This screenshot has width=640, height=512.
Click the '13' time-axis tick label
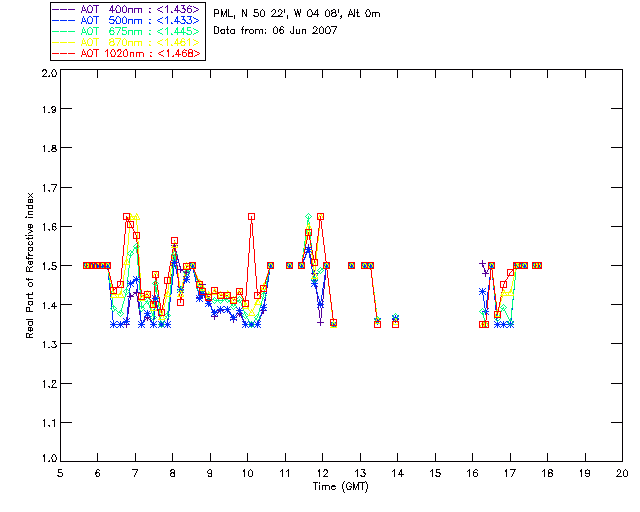pos(360,473)
